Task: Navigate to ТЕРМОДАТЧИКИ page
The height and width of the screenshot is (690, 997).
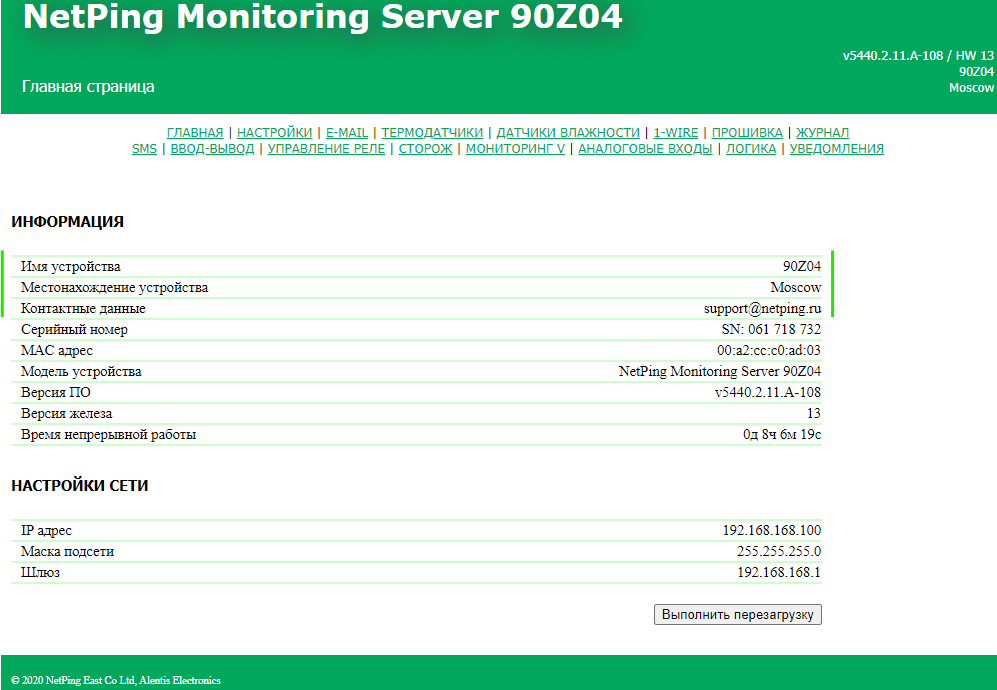Action: (x=432, y=132)
